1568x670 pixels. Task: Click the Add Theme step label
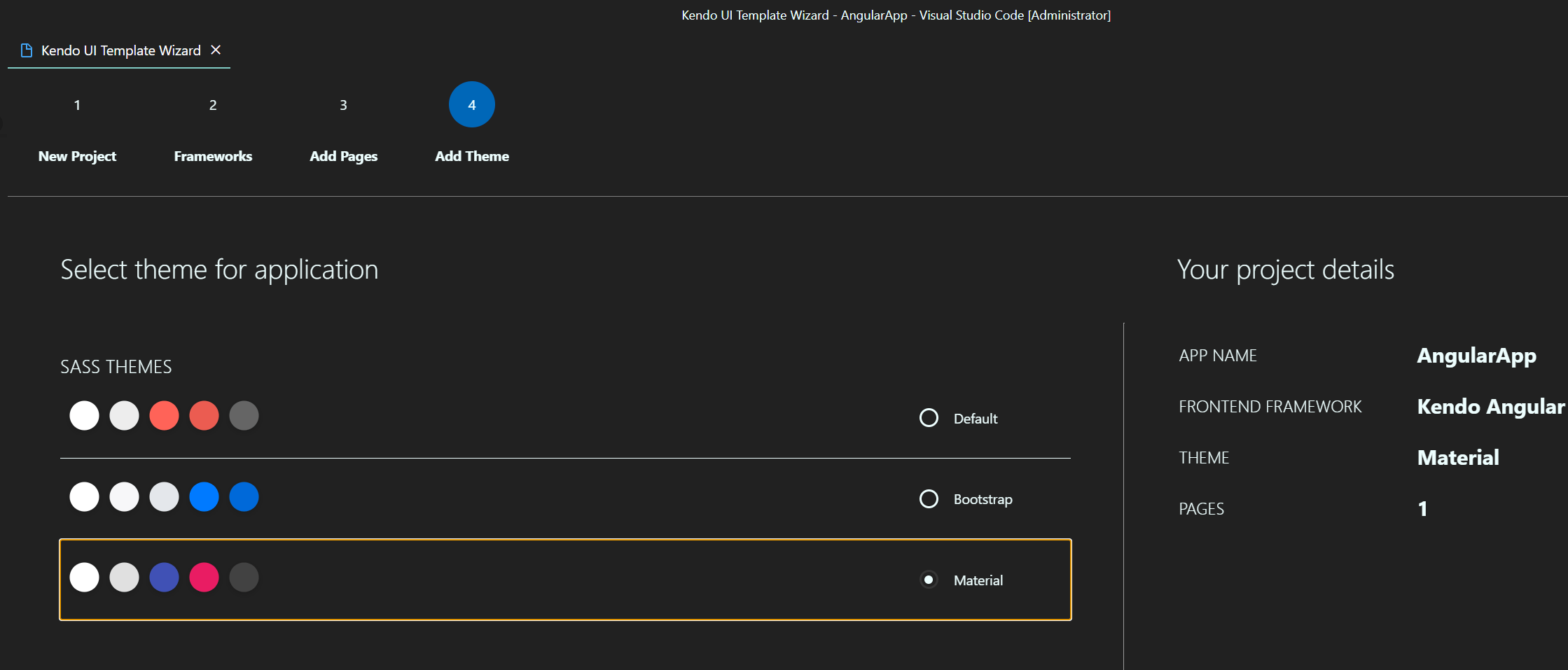pos(472,156)
